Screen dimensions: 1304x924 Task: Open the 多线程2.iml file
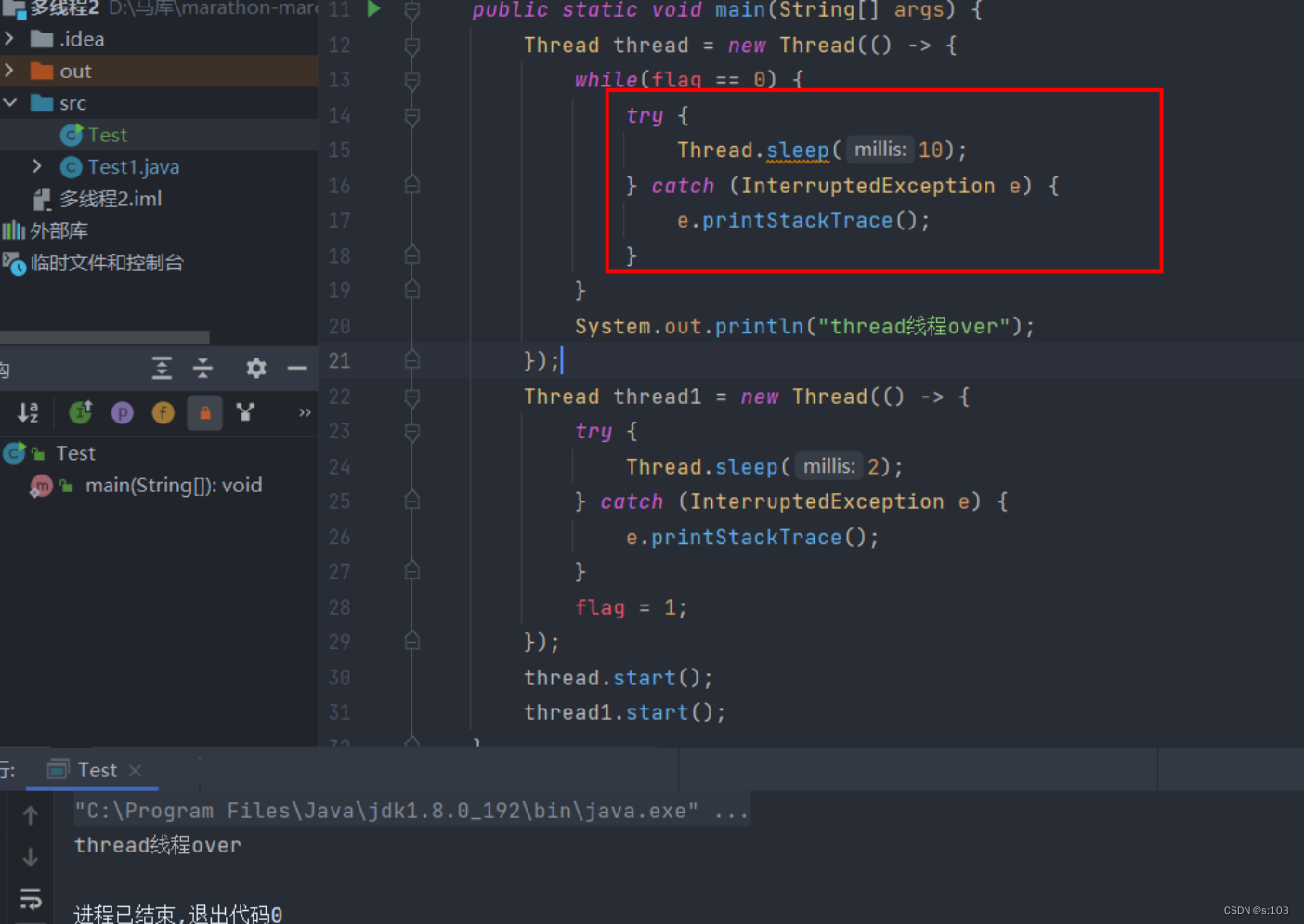(111, 199)
